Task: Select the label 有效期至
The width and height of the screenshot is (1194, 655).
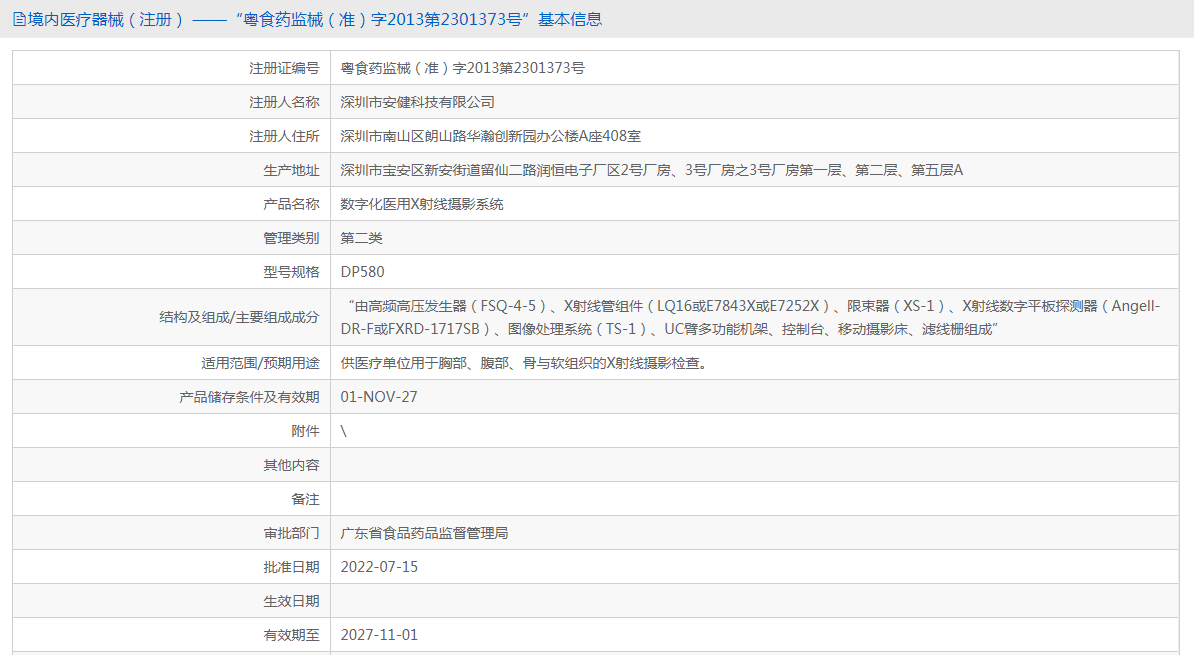Action: pos(291,634)
